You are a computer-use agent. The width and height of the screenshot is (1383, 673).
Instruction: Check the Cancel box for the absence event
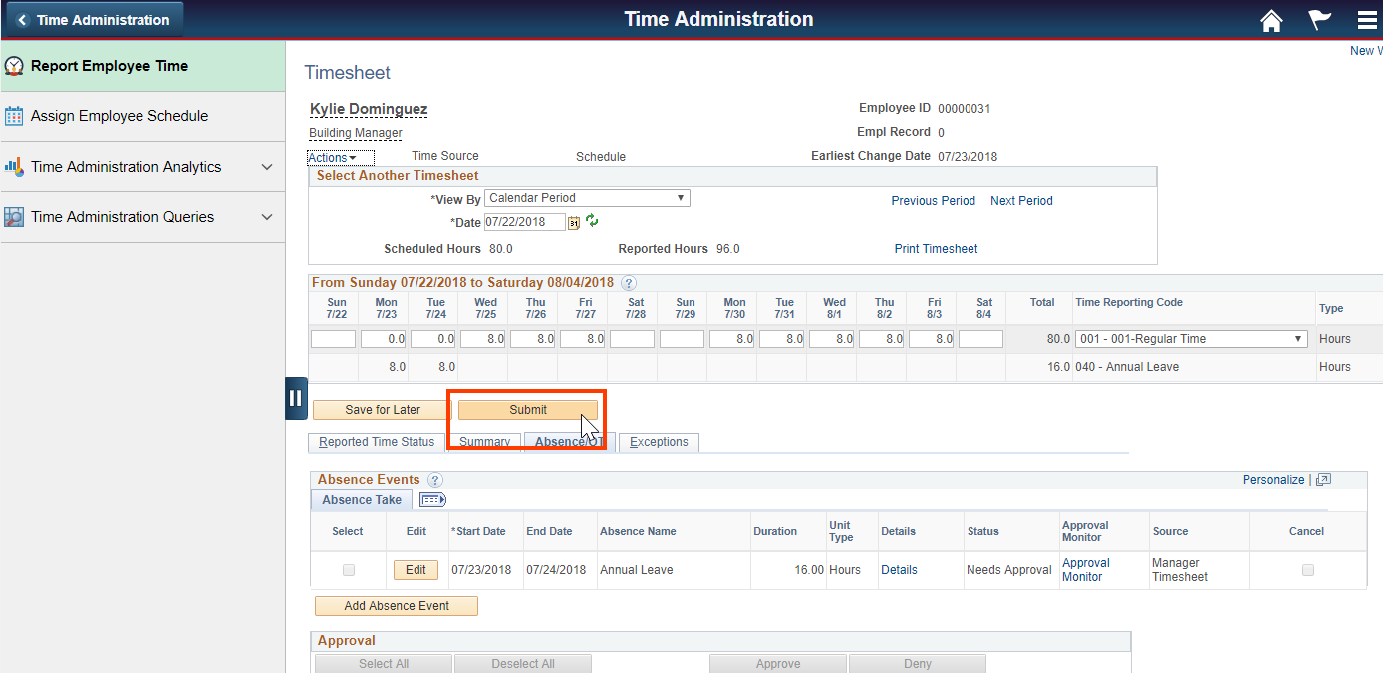point(1306,569)
